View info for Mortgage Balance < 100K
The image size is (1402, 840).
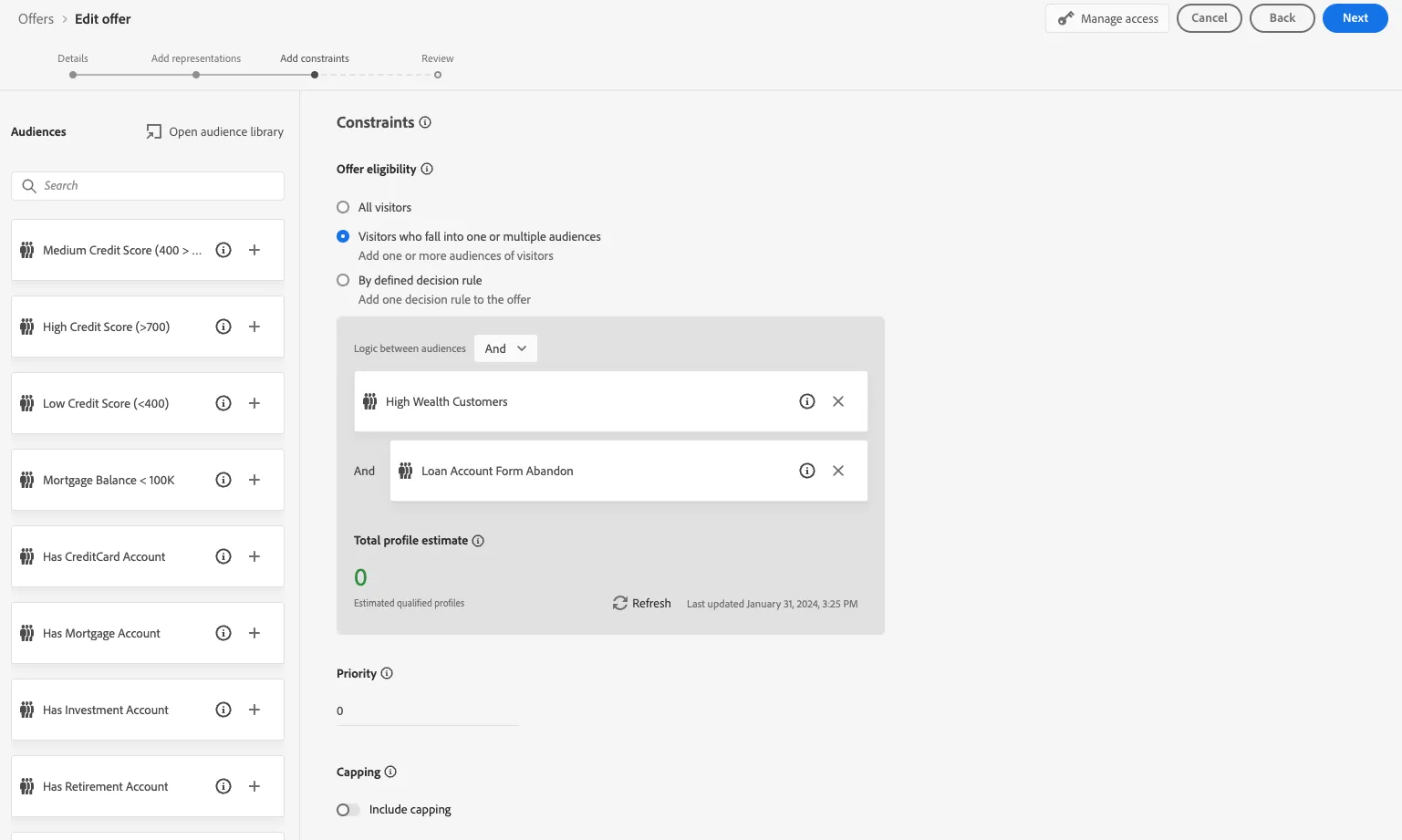[x=223, y=480]
